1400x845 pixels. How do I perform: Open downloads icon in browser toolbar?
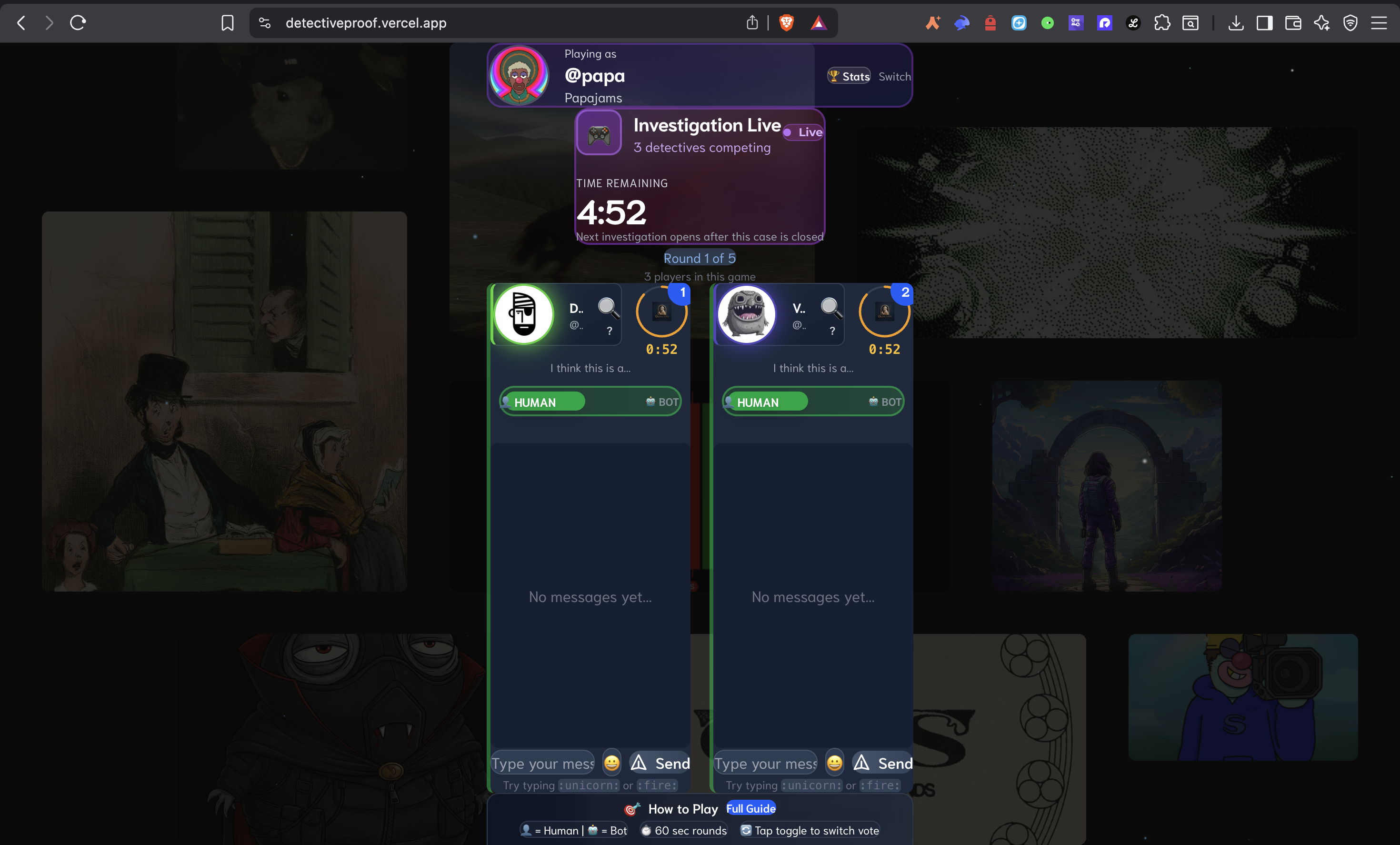1235,23
